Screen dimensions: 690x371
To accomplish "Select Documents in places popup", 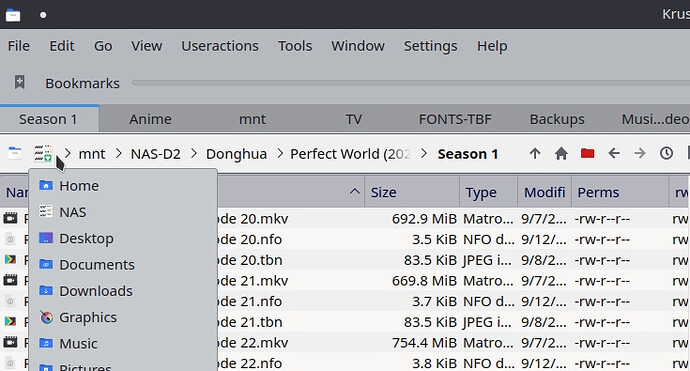I will [x=123, y=264].
